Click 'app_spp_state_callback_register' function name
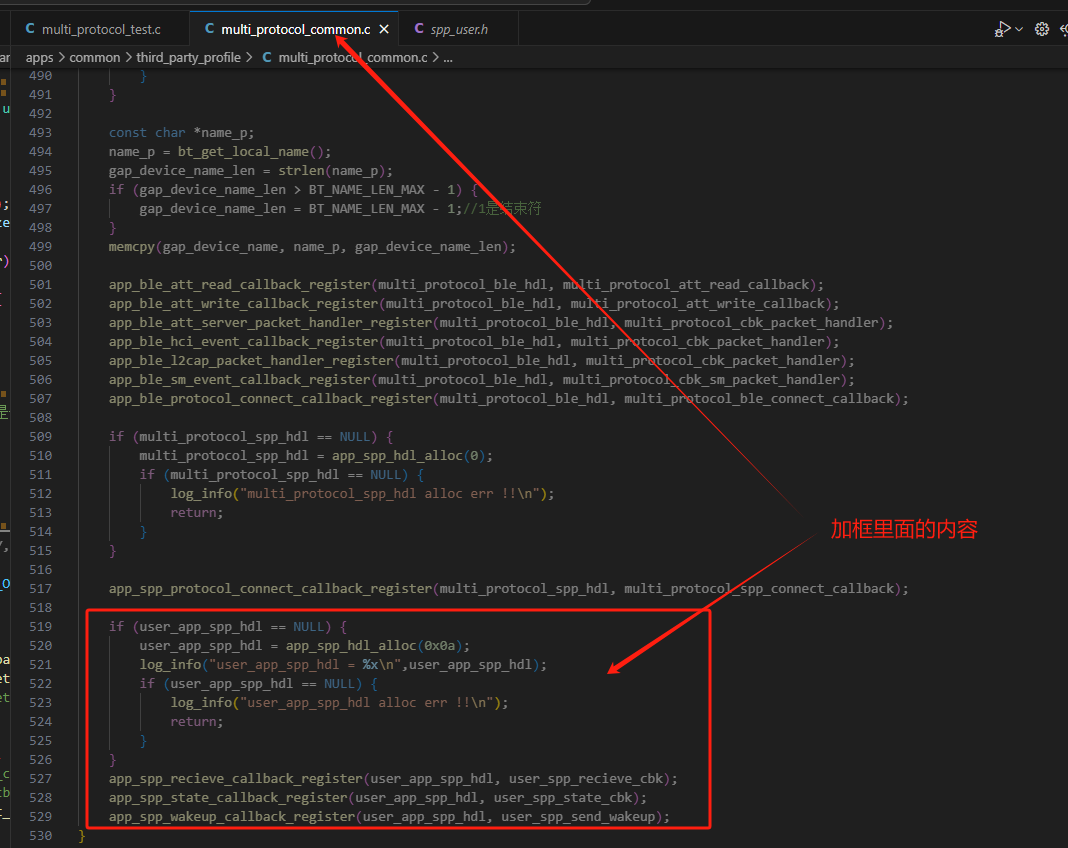The height and width of the screenshot is (848, 1068). 228,798
